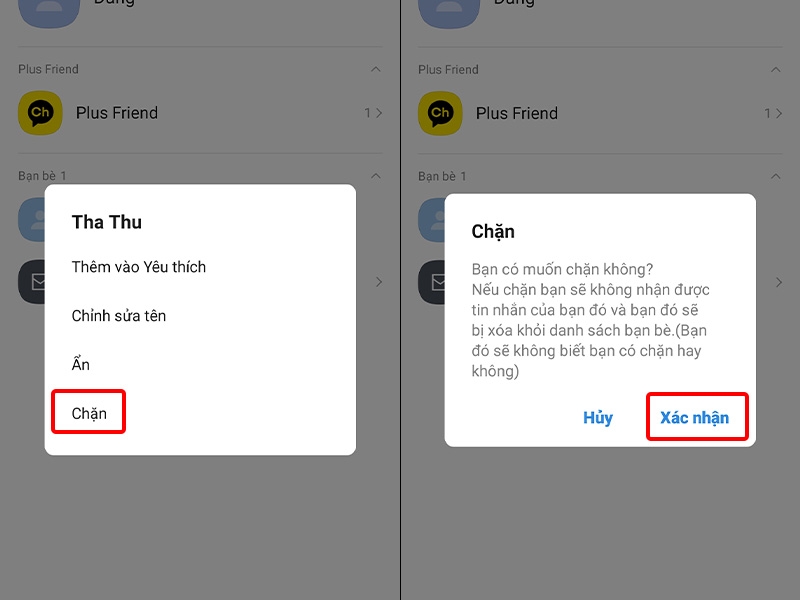
Task: Open the left dark envelope icon
Action: (32, 282)
